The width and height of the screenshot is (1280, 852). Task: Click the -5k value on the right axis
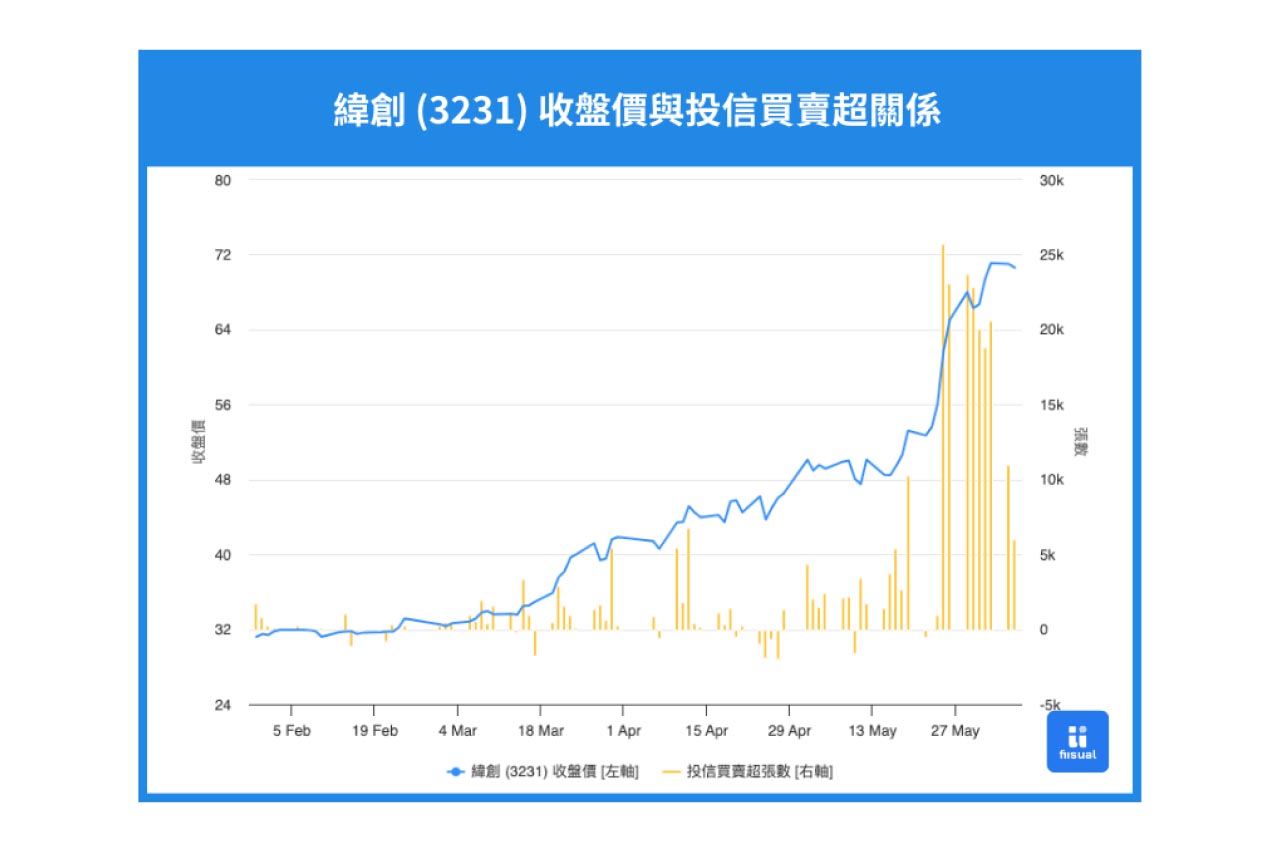pos(1051,705)
